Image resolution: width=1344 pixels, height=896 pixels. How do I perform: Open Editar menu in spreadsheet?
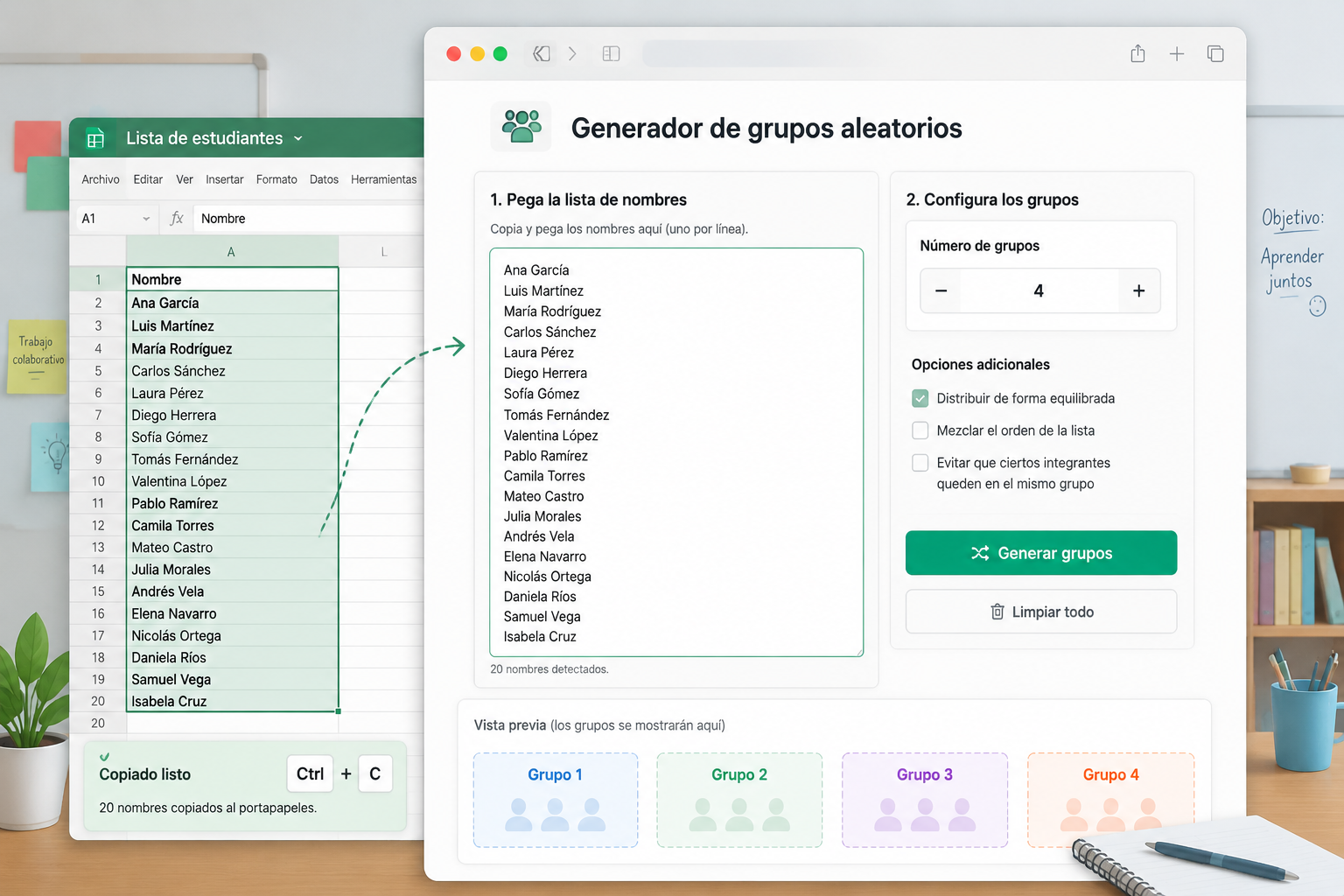coord(148,179)
